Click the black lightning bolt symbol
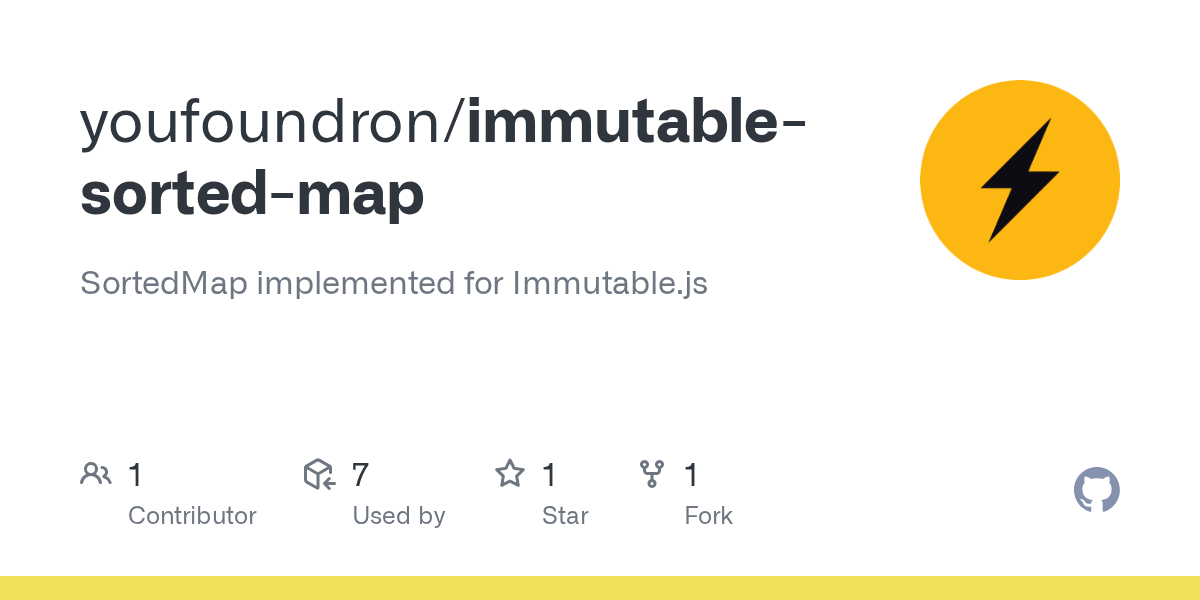Viewport: 1200px width, 600px height. 1020,180
